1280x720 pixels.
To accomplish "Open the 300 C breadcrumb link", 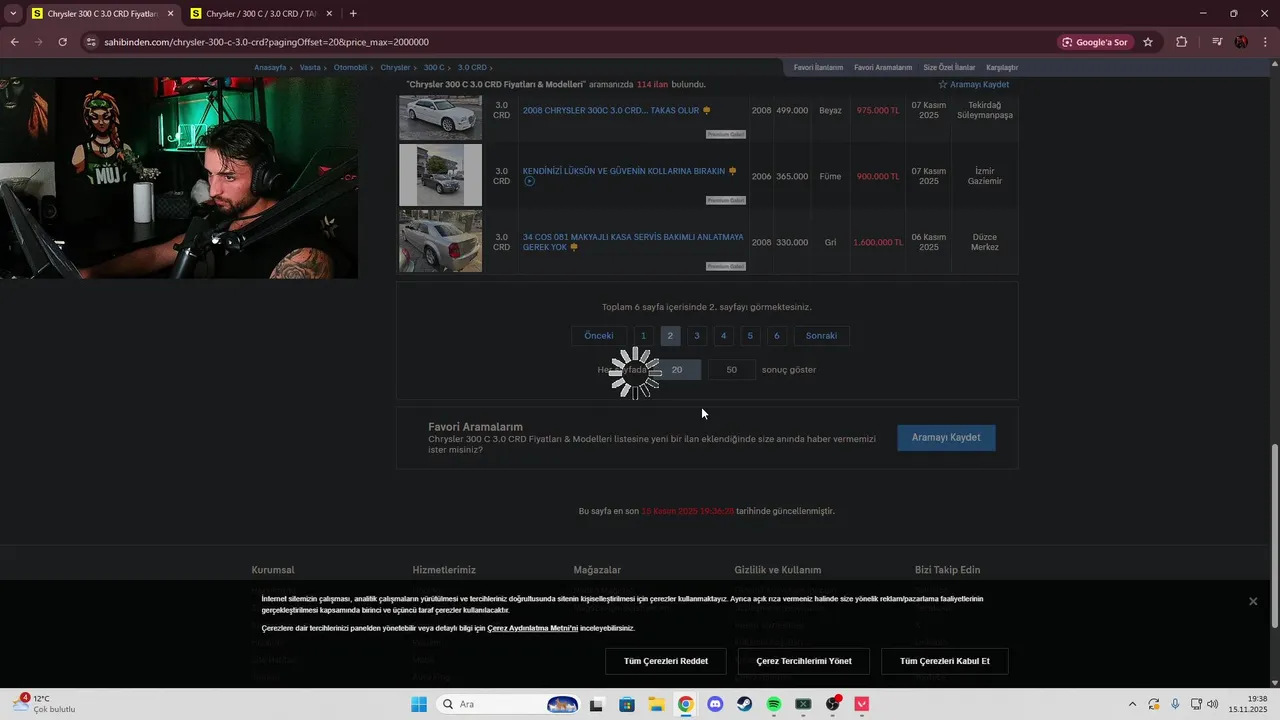I will point(433,67).
